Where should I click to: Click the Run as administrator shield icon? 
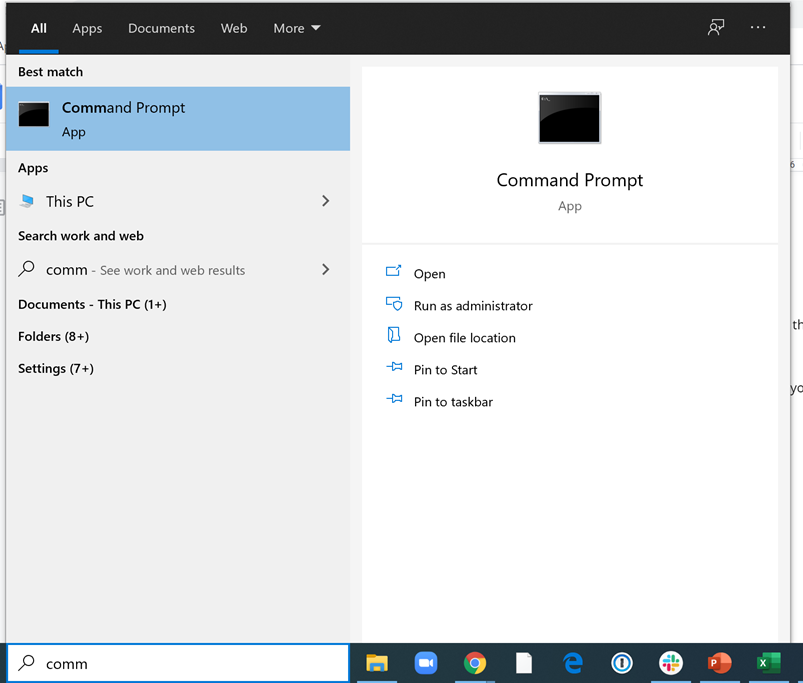[394, 304]
